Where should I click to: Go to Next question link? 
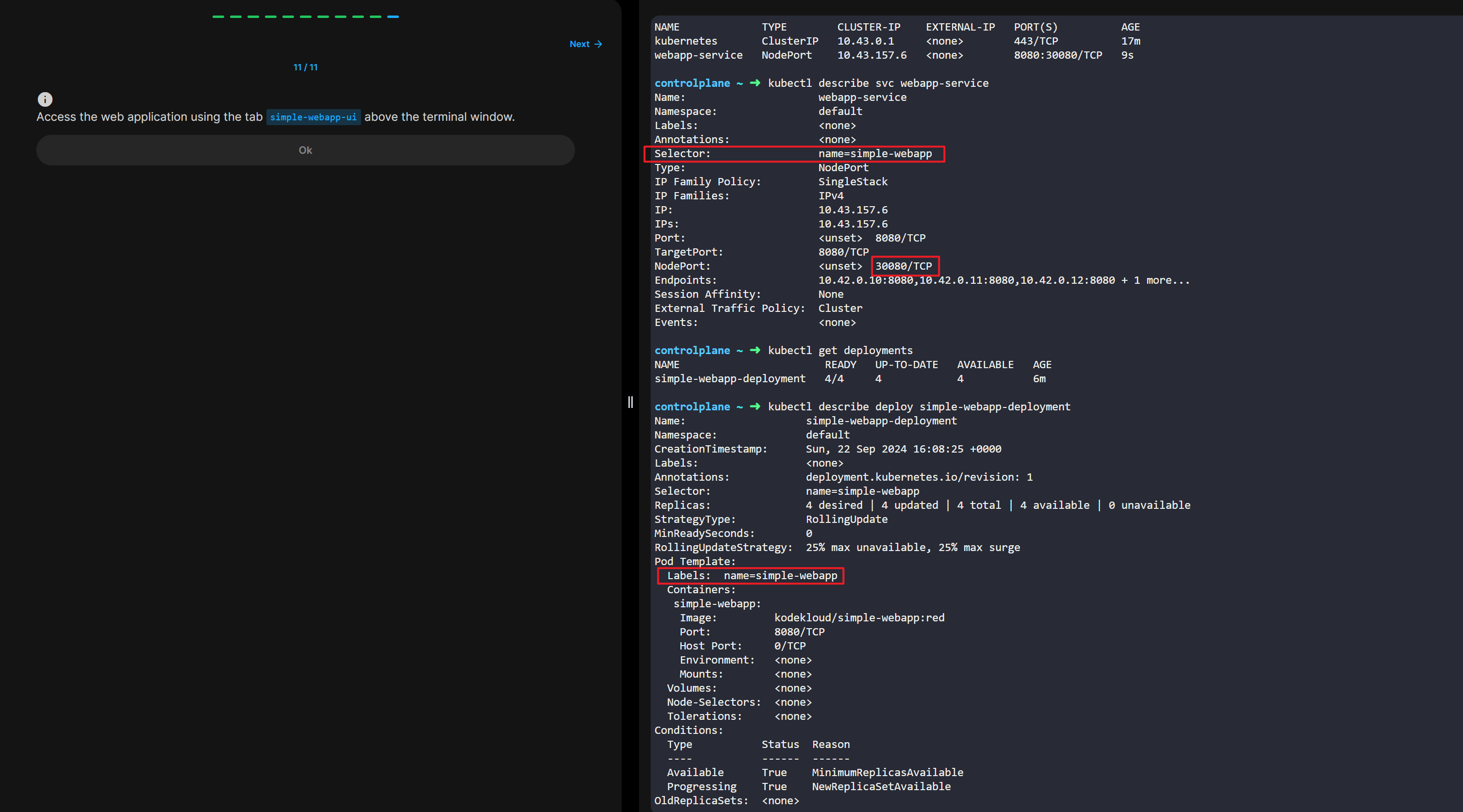point(579,44)
